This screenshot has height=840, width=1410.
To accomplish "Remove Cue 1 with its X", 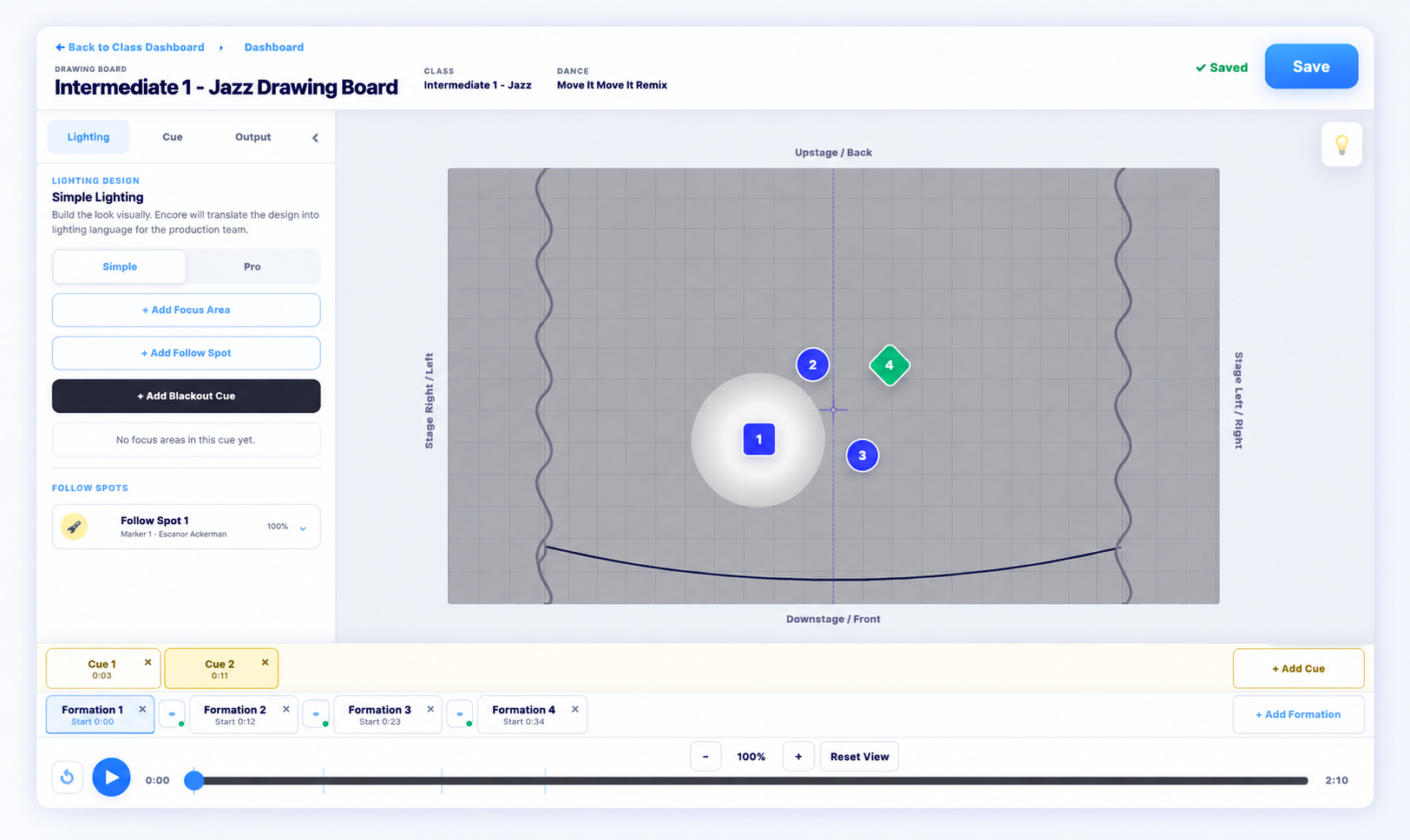I will pyautogui.click(x=148, y=662).
